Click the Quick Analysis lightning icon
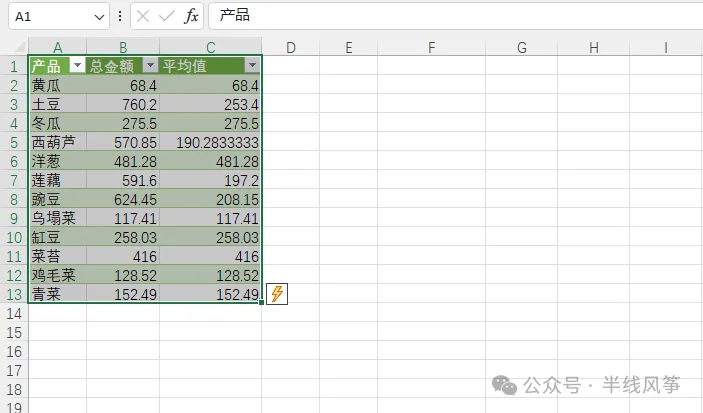 click(x=277, y=294)
